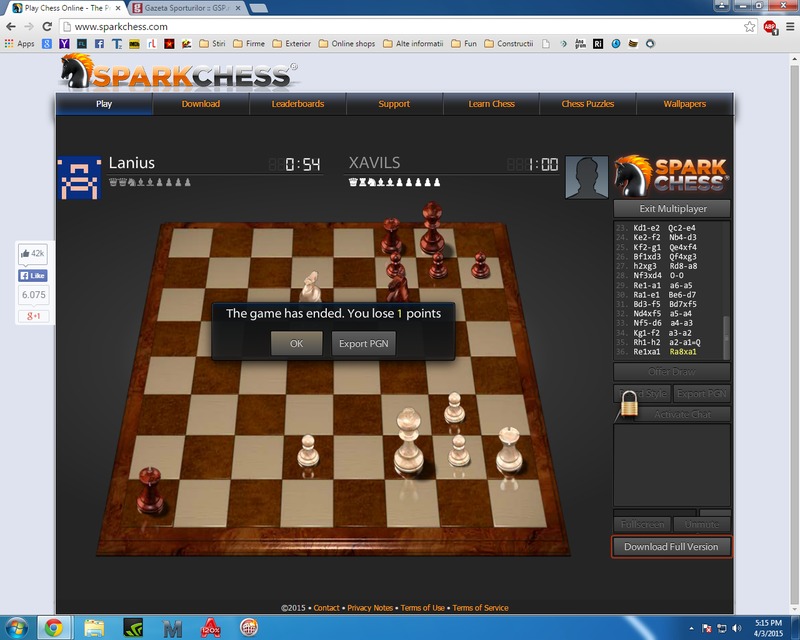Click the volume icon in system tray
Viewport: 800px width, 640px height.
pyautogui.click(x=736, y=628)
